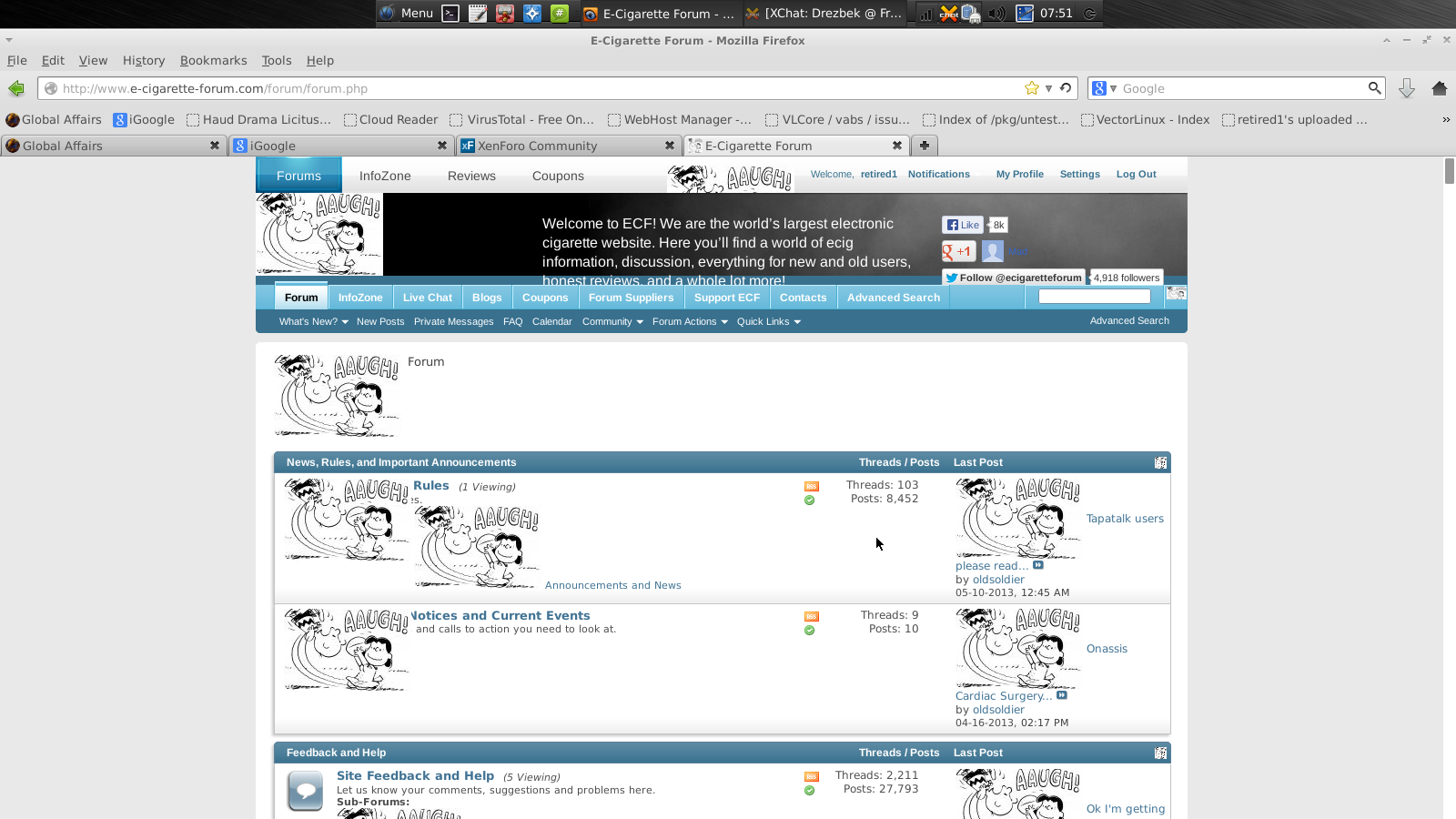Follow @ecigaretteforum on Twitter

point(1014,278)
